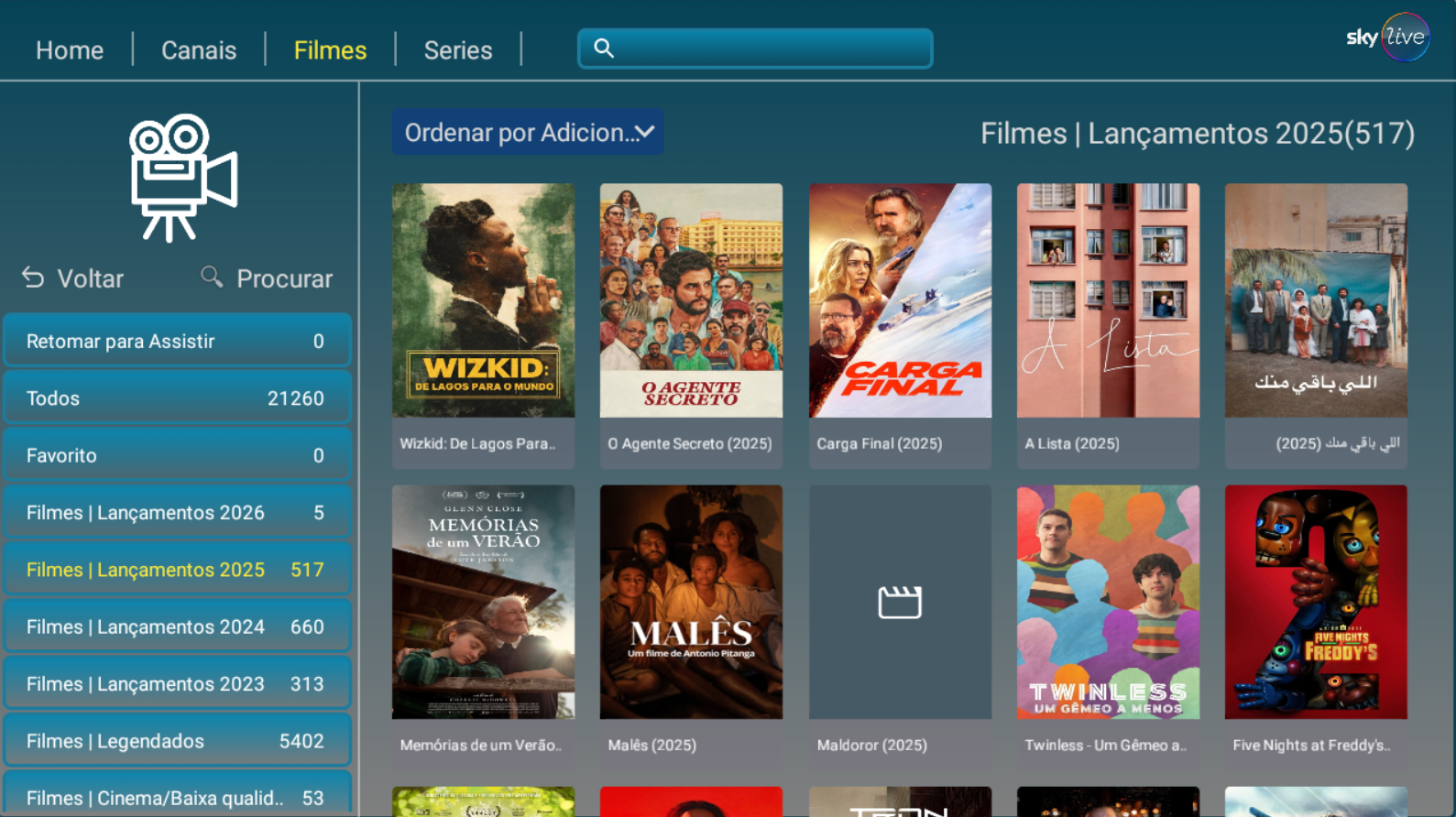
Task: Open the Home tab
Action: click(x=70, y=50)
